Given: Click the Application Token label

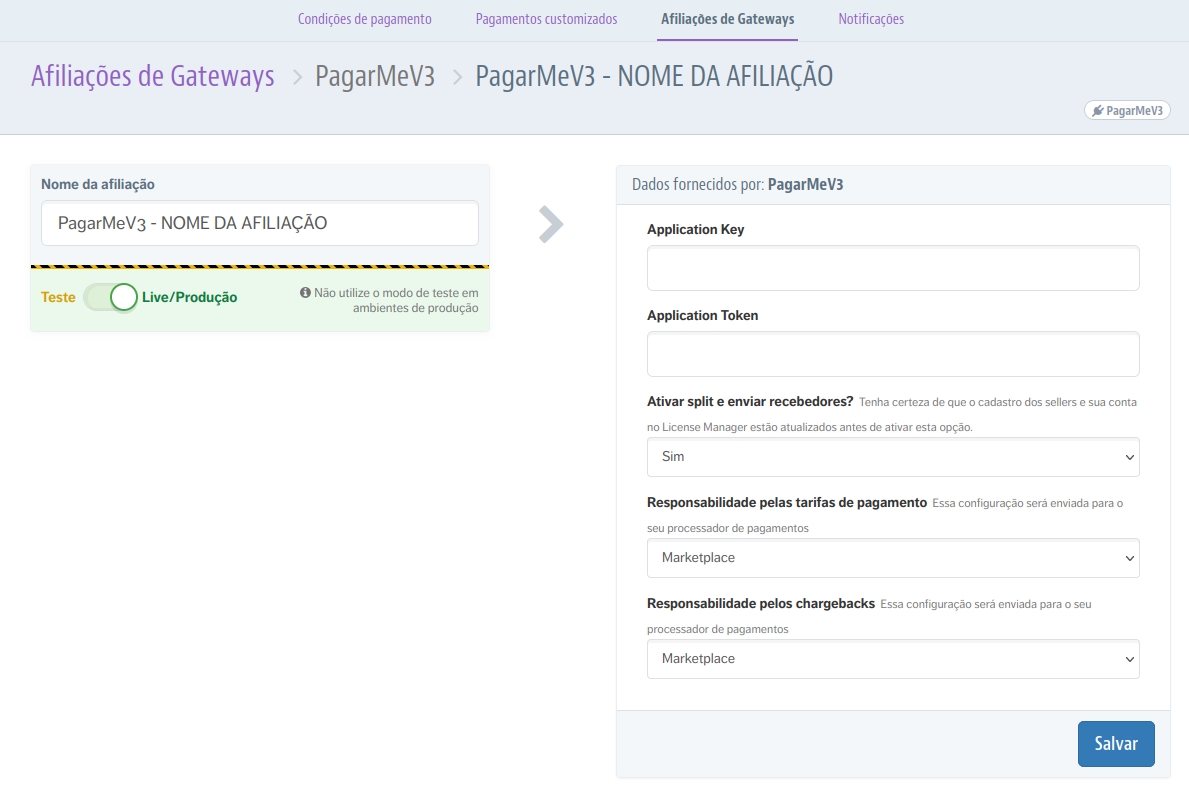Looking at the screenshot, I should click(x=702, y=315).
